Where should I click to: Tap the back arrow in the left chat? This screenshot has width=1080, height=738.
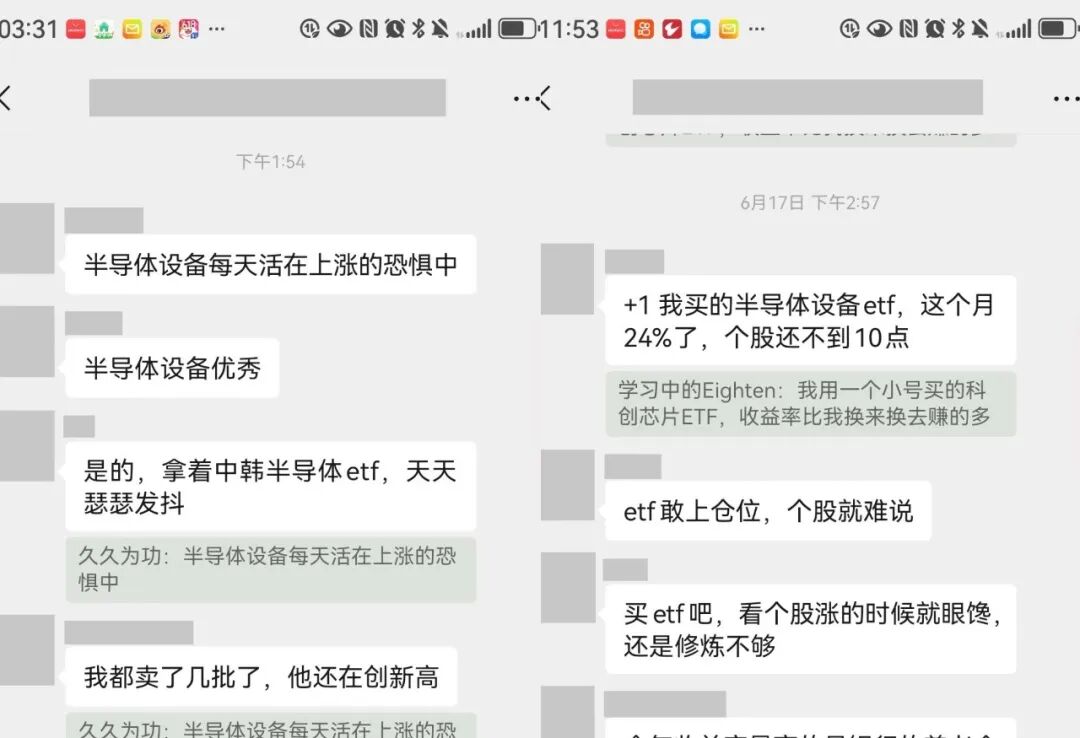6,98
